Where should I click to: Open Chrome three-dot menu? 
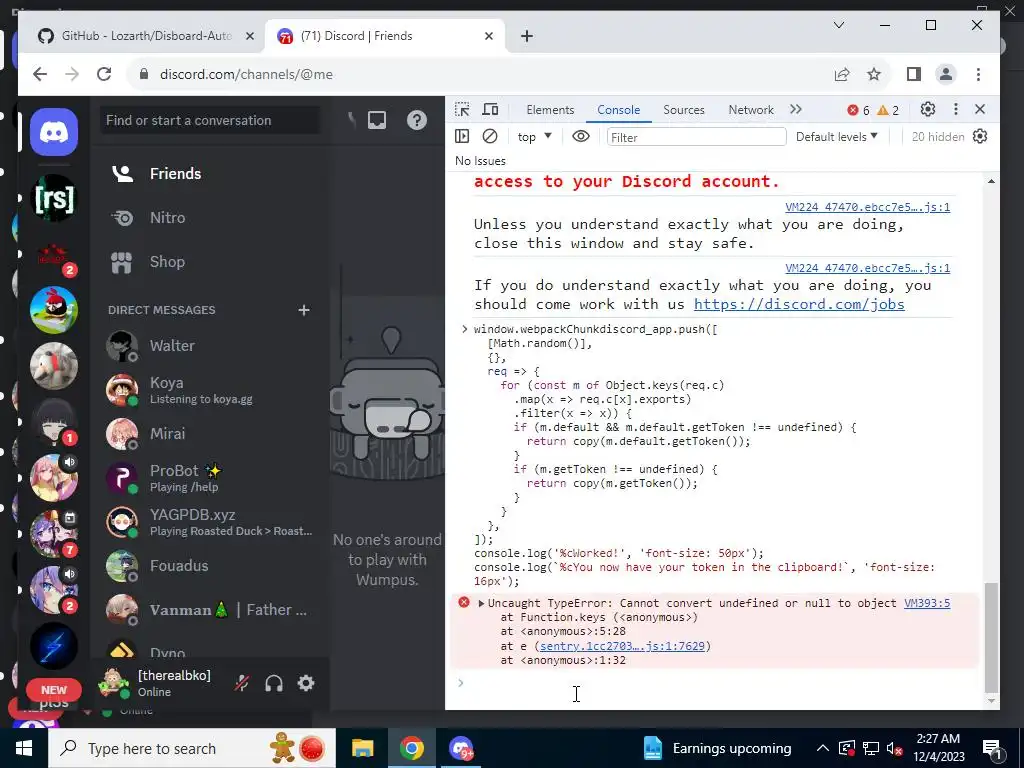pos(978,74)
